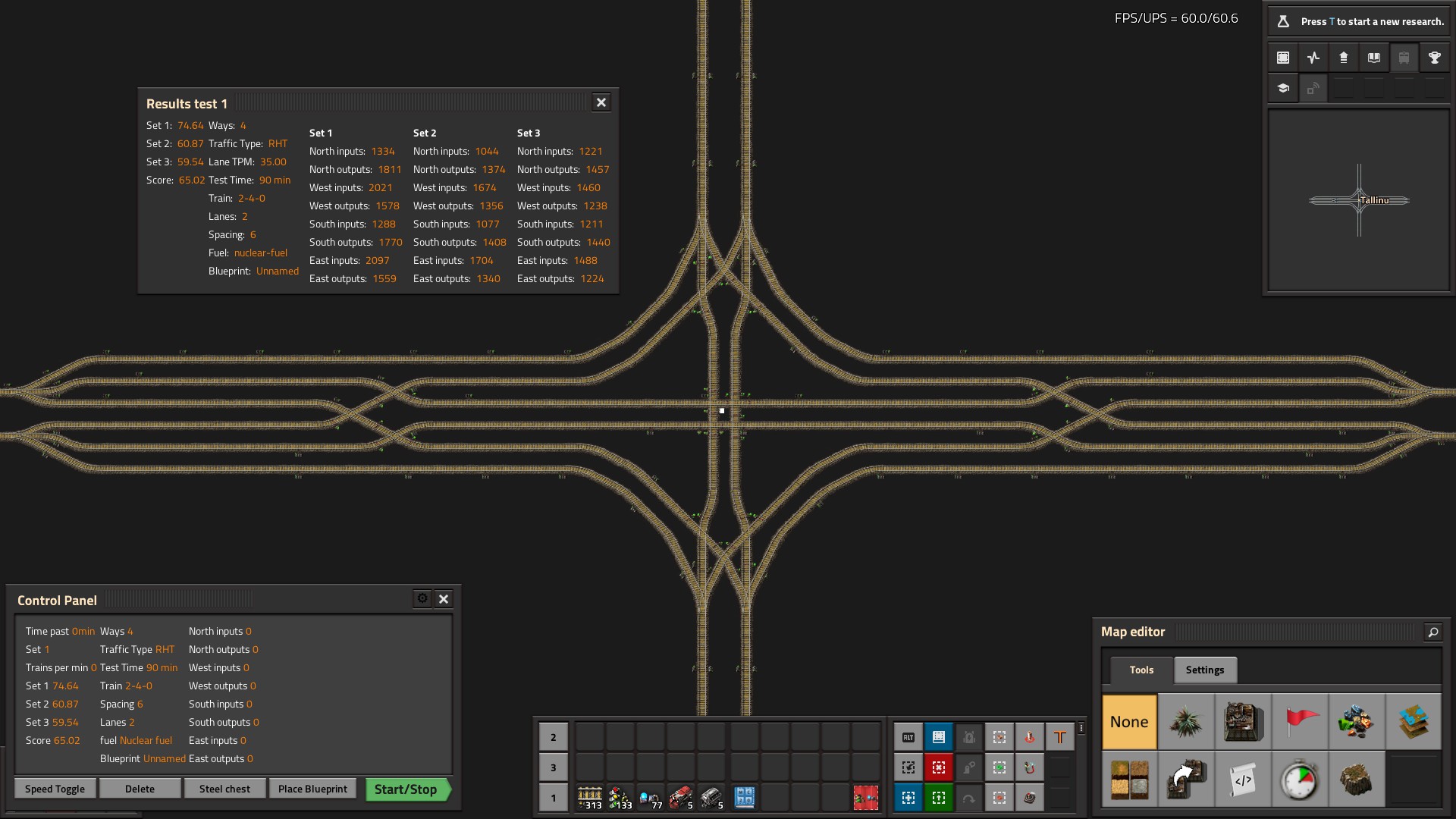
Task: Pick the grey cargo wagon in the quickbar
Action: click(x=711, y=797)
